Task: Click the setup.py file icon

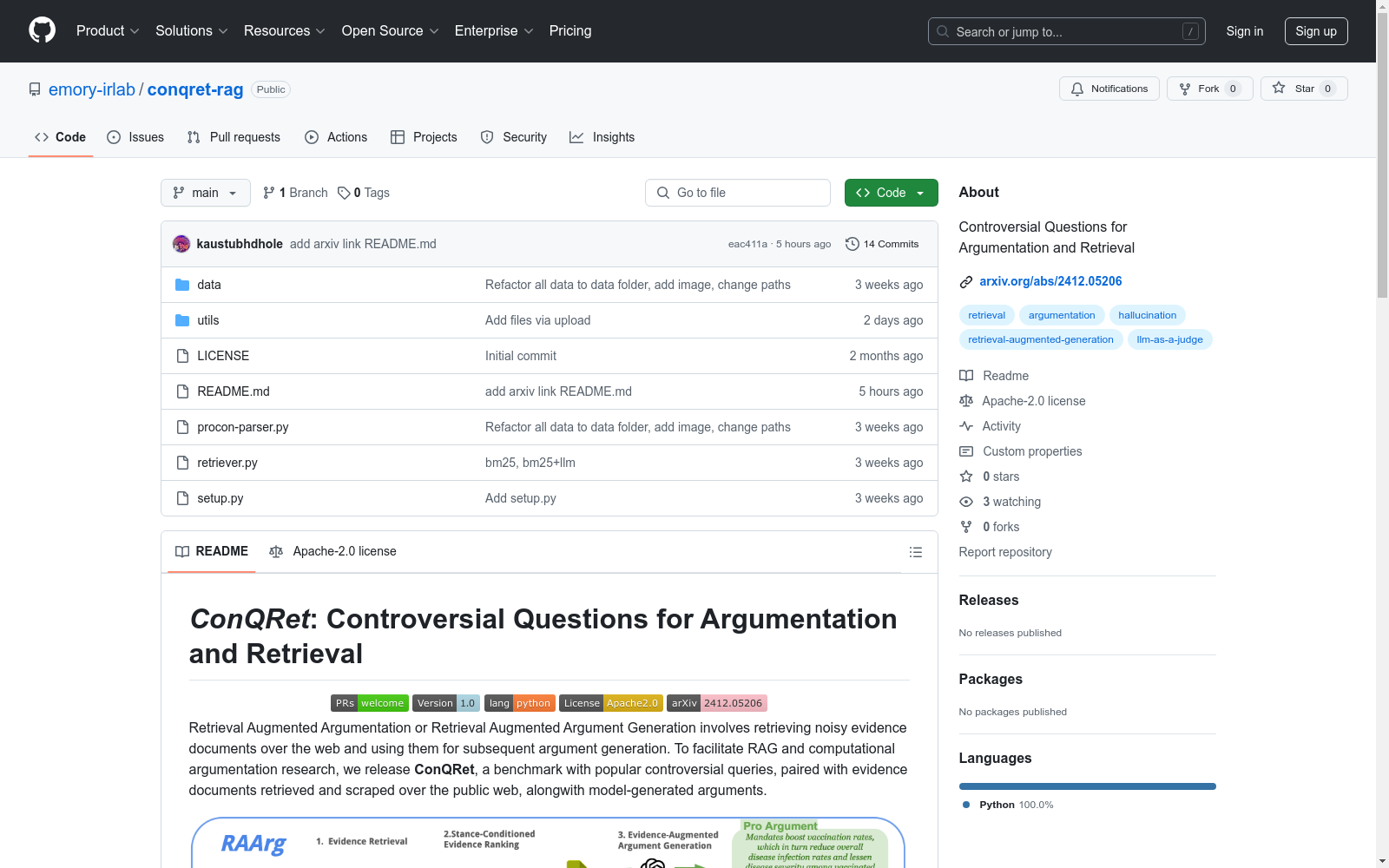Action: pos(182,498)
